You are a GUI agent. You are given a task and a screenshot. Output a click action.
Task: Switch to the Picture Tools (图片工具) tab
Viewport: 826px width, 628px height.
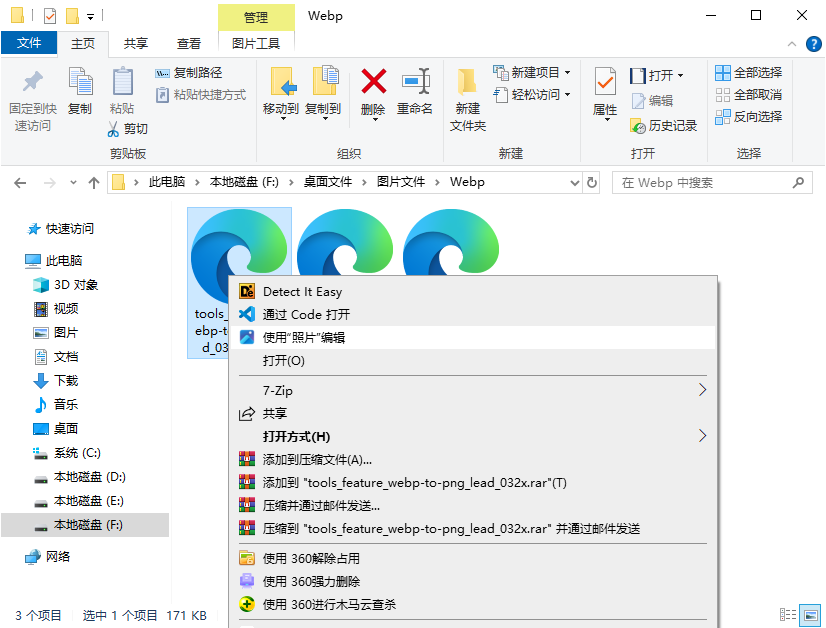(256, 44)
